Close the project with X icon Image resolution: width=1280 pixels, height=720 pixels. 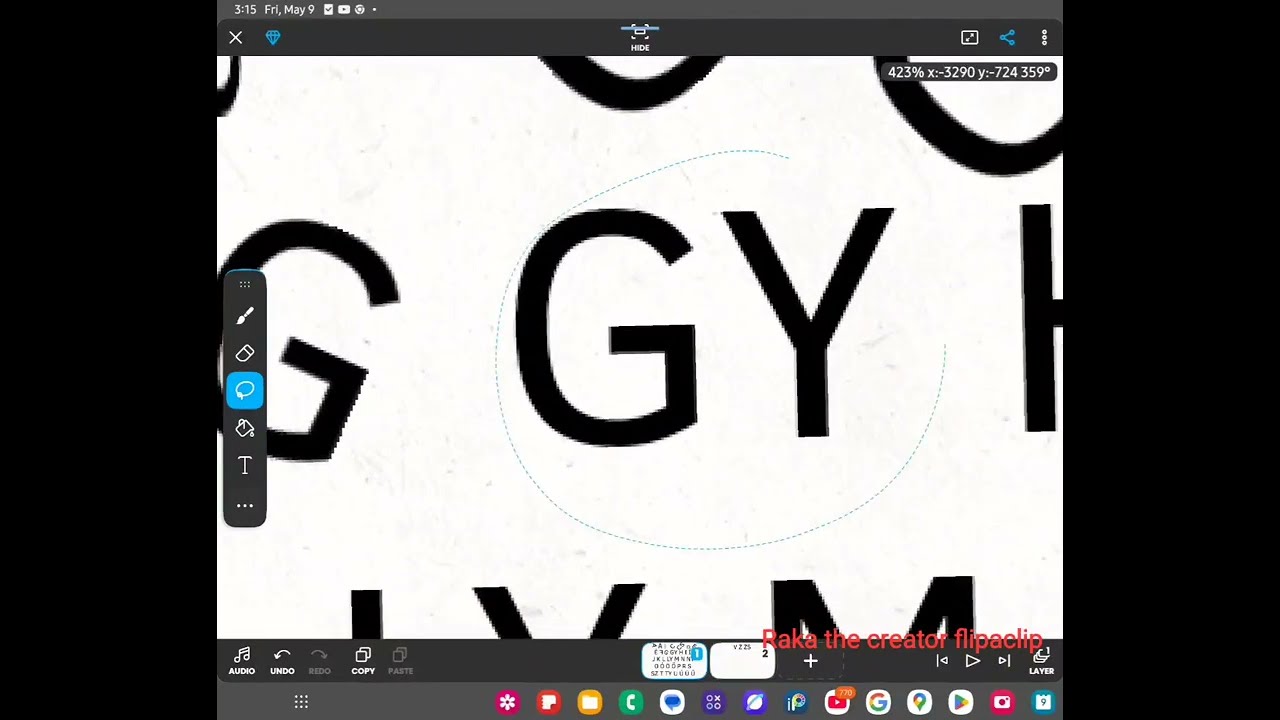tap(236, 37)
